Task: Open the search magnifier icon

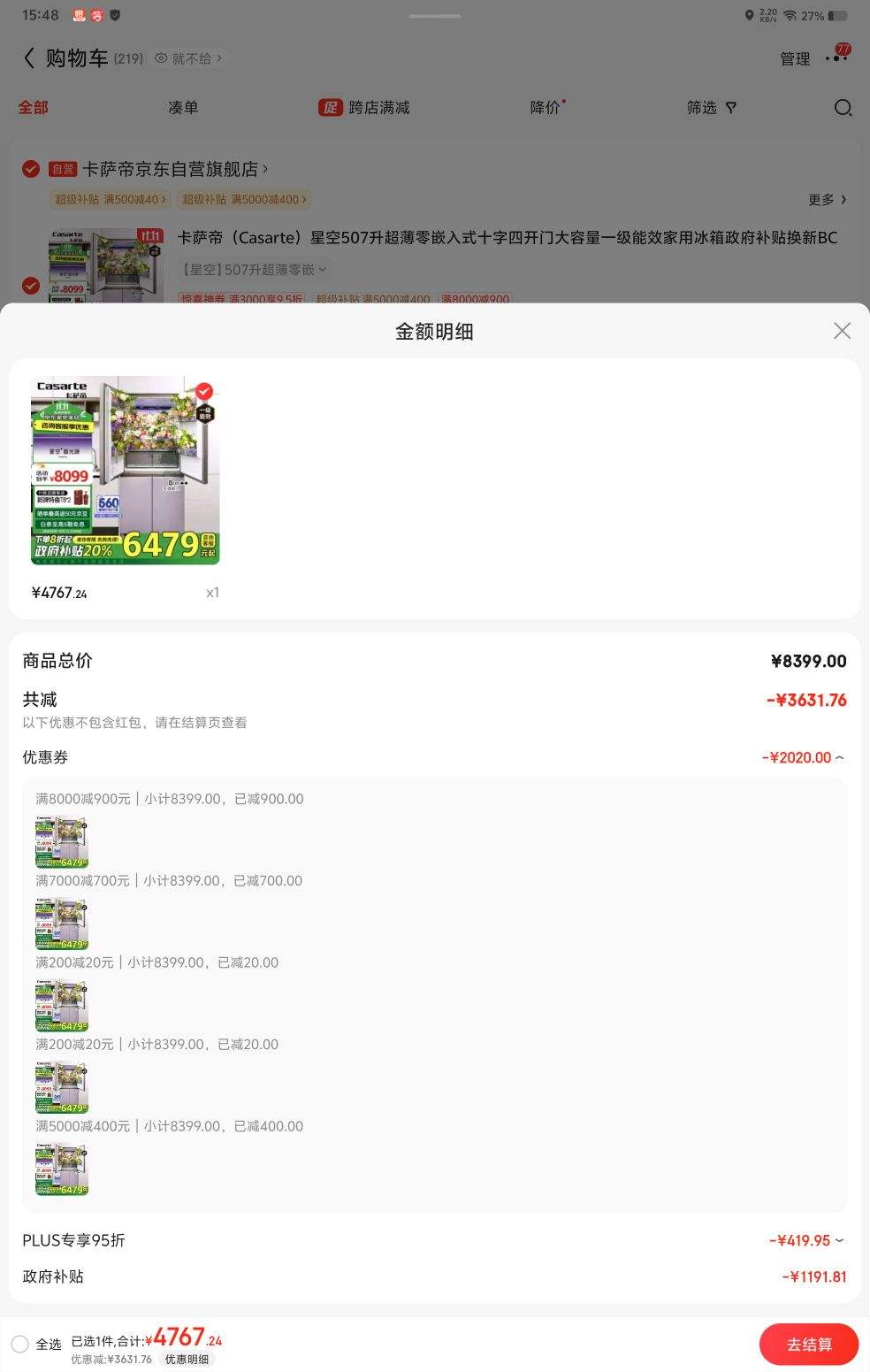Action: (843, 108)
